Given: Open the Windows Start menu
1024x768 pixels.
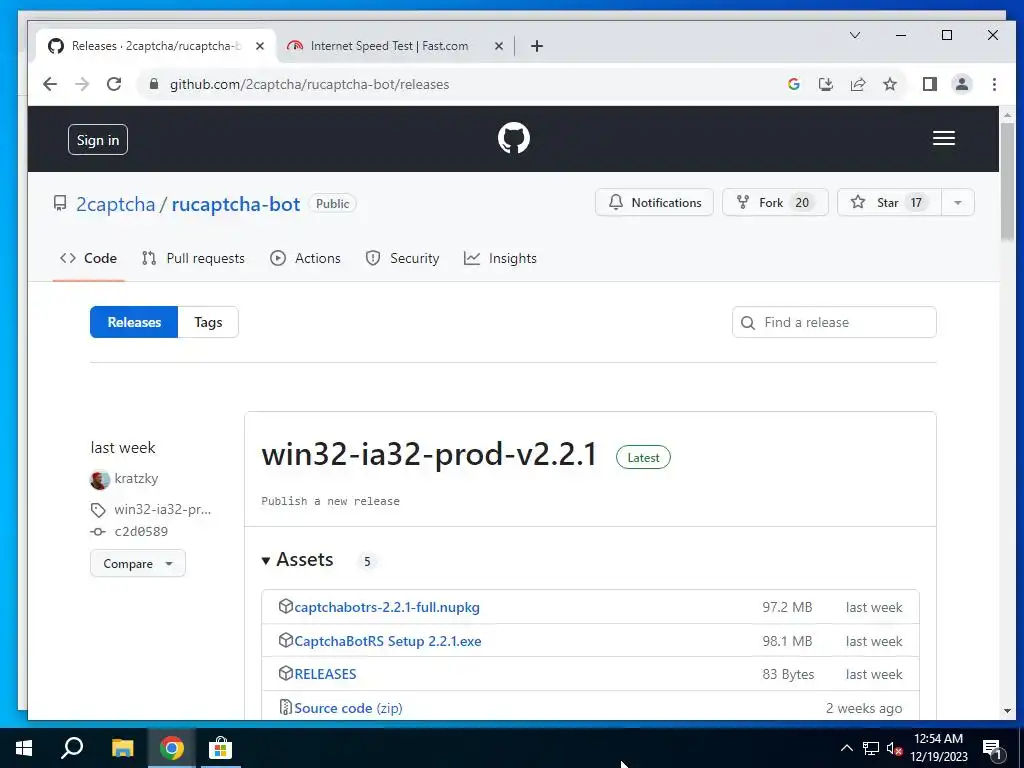Looking at the screenshot, I should pos(24,748).
